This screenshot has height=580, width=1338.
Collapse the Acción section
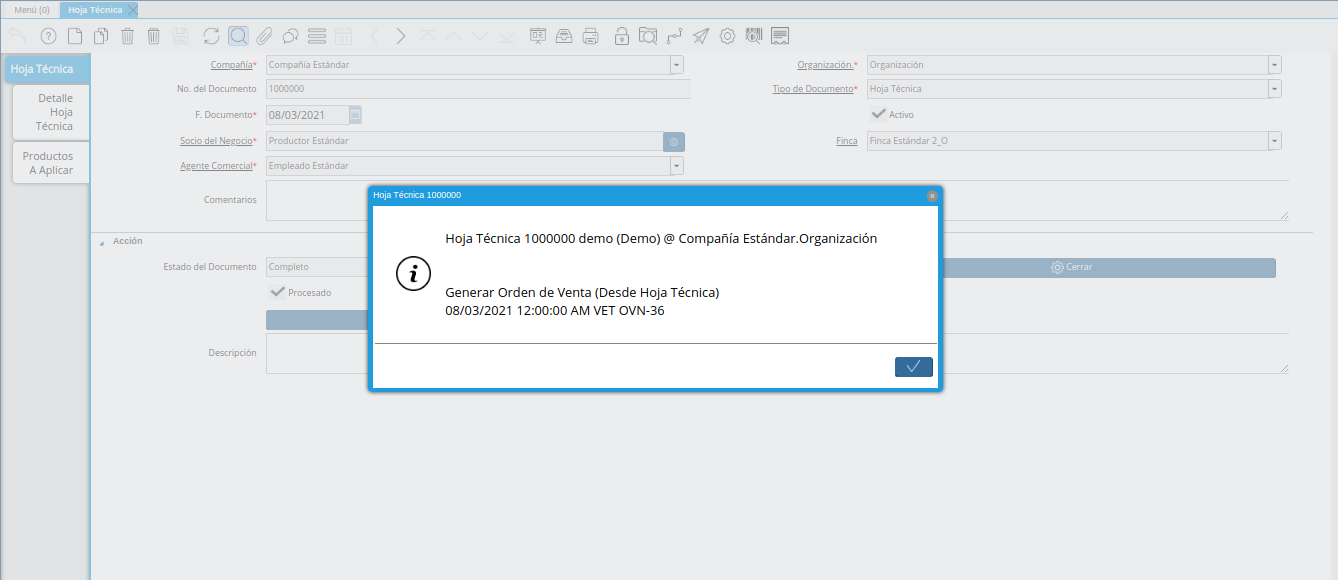point(101,242)
